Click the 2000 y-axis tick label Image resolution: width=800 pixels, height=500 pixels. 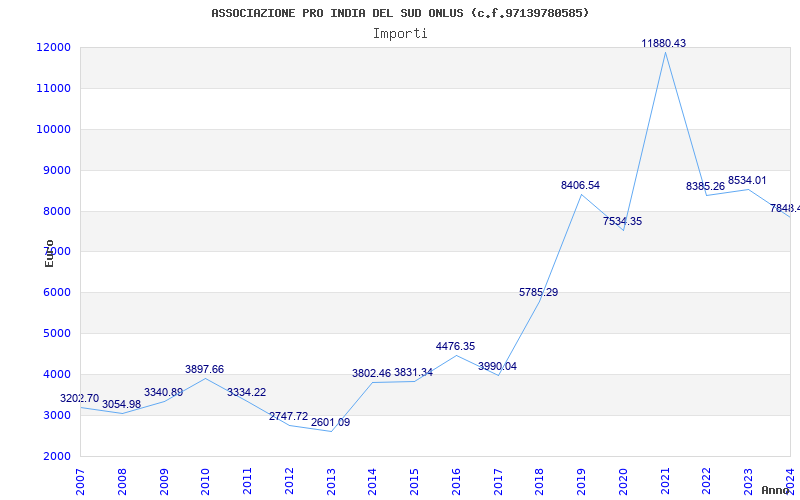(x=56, y=456)
